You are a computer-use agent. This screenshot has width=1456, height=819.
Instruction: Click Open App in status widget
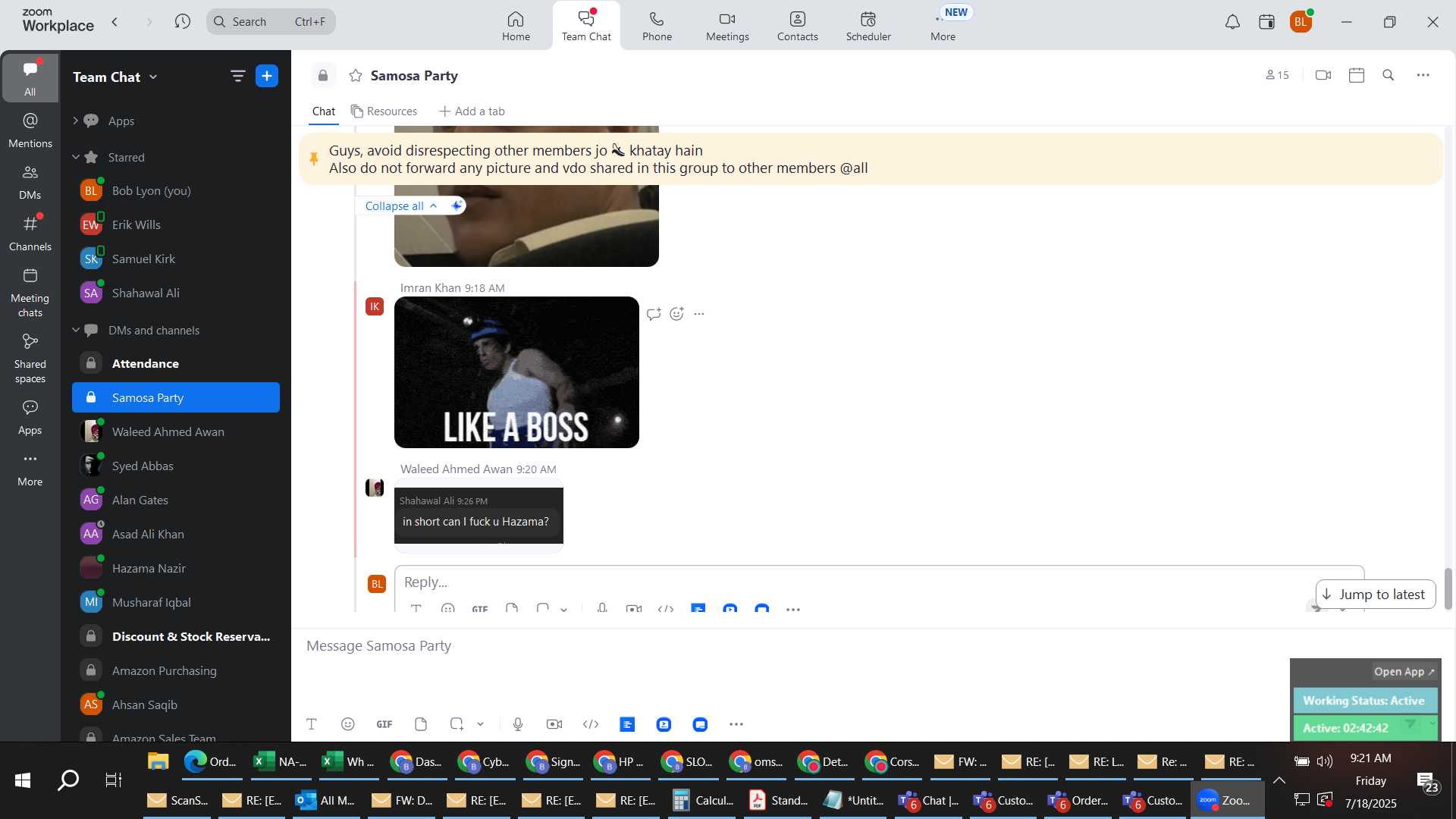point(1404,672)
